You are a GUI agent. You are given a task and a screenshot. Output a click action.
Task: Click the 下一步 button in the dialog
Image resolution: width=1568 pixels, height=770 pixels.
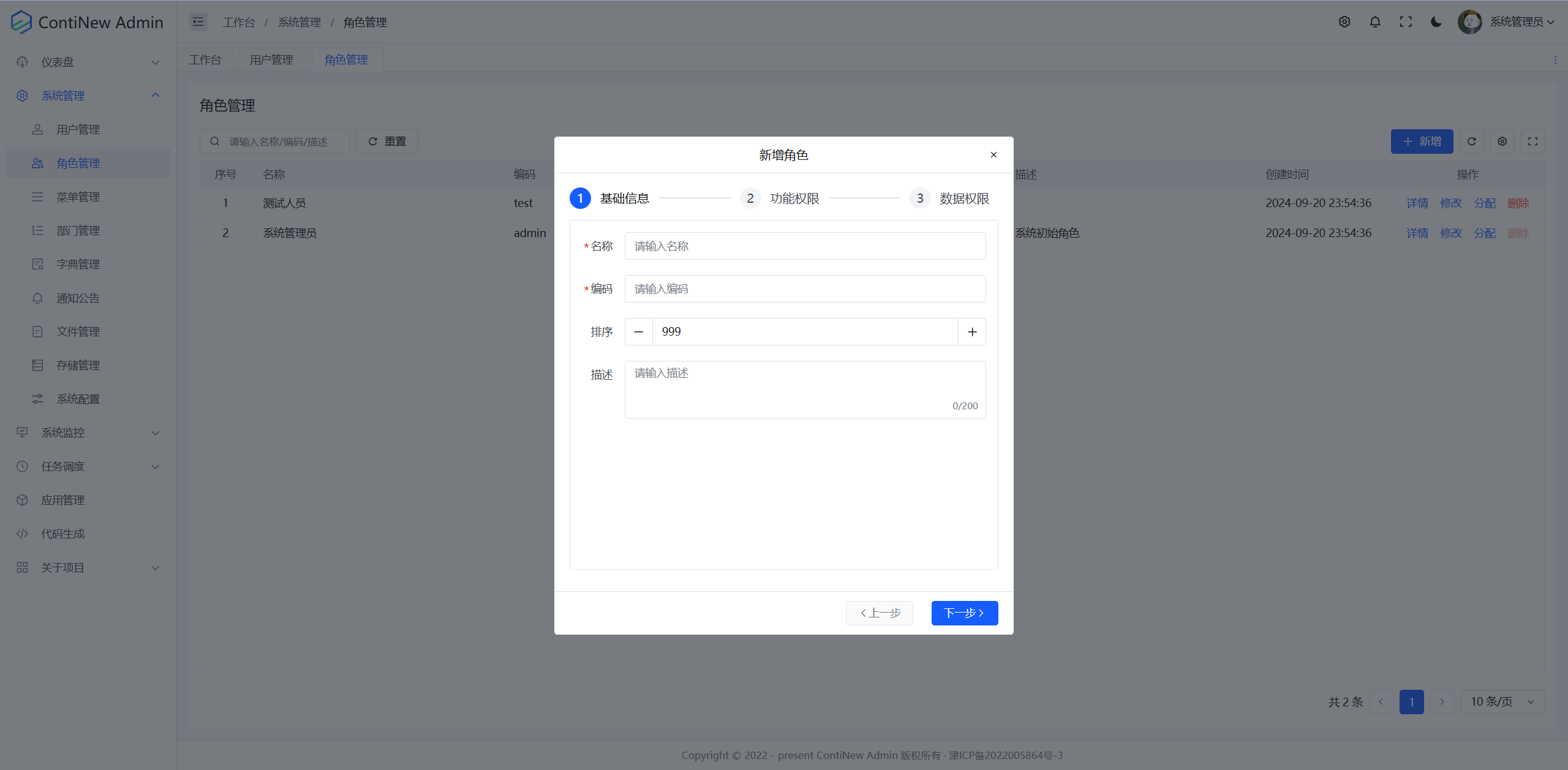pyautogui.click(x=964, y=613)
